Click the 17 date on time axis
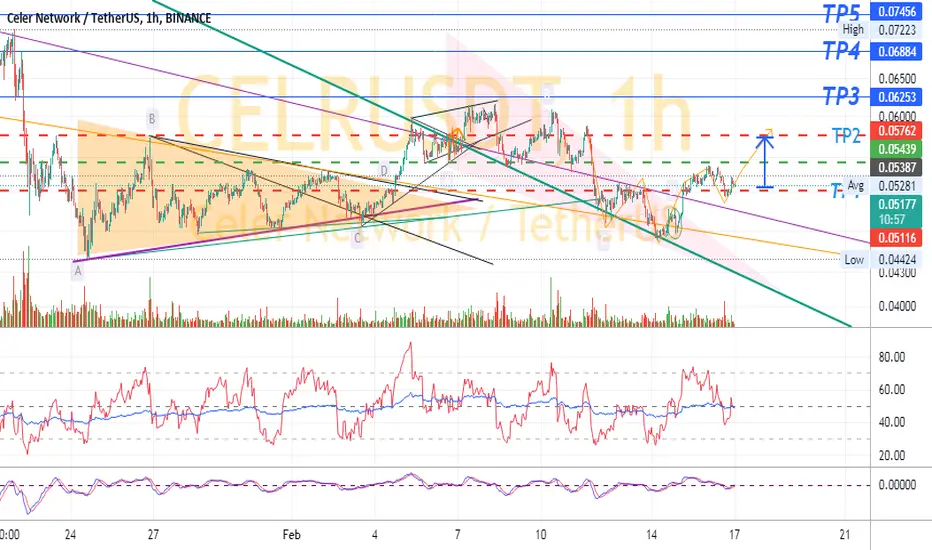The image size is (932, 550). [735, 535]
